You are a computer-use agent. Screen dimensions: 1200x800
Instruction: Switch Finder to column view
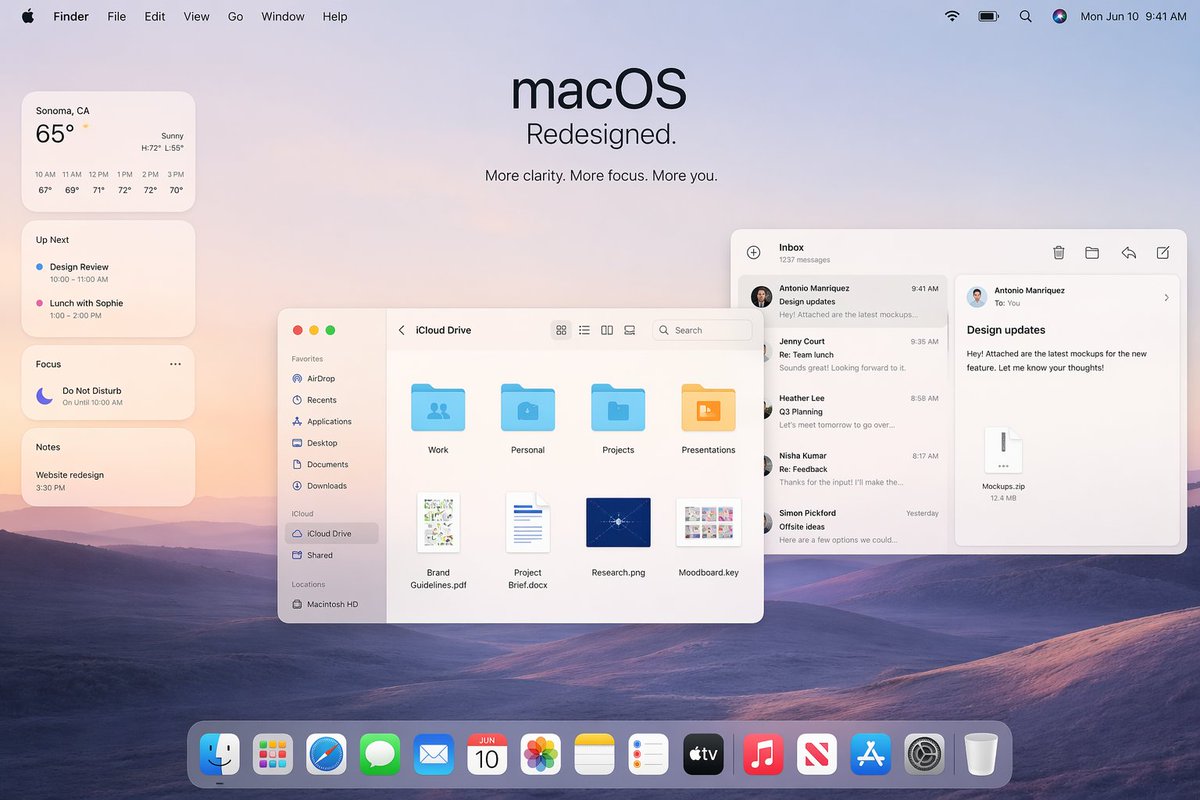coord(607,330)
